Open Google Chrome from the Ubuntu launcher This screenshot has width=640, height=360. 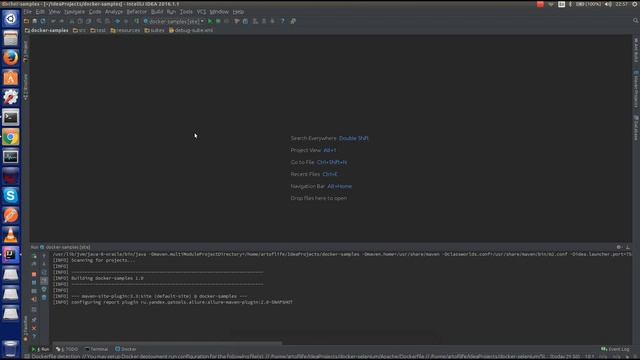point(11,137)
